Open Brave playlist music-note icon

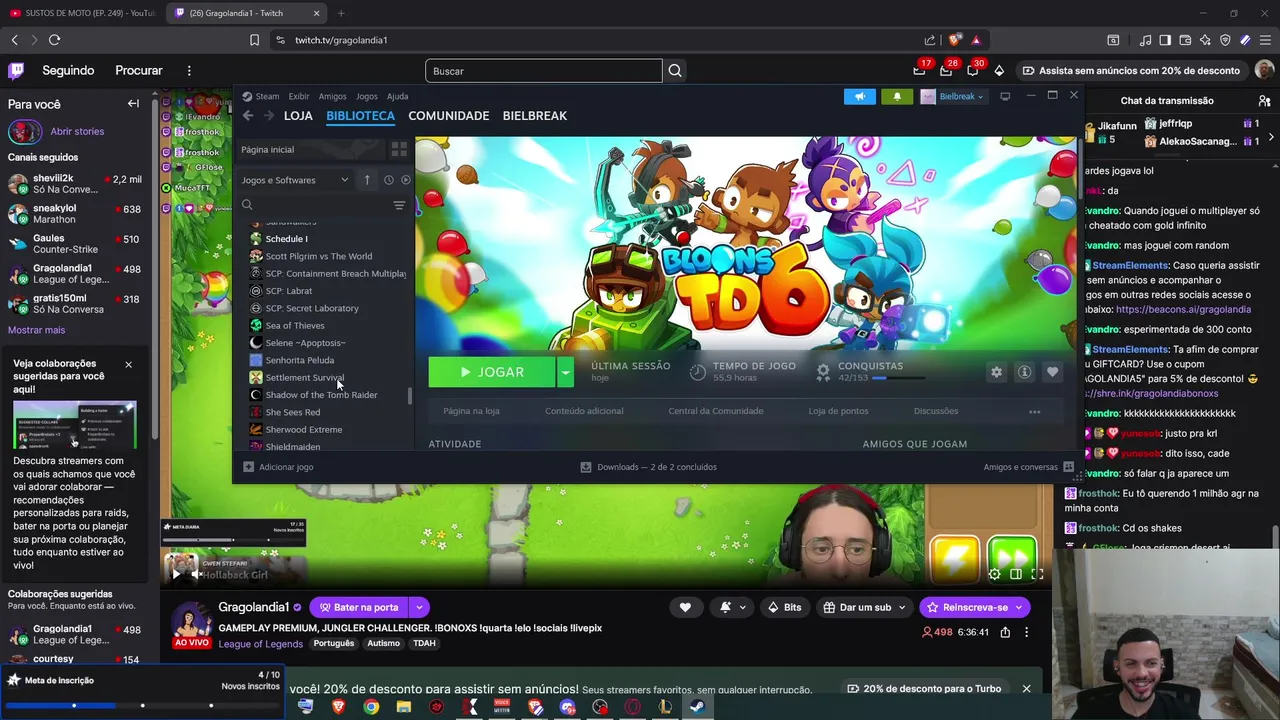coord(1145,40)
